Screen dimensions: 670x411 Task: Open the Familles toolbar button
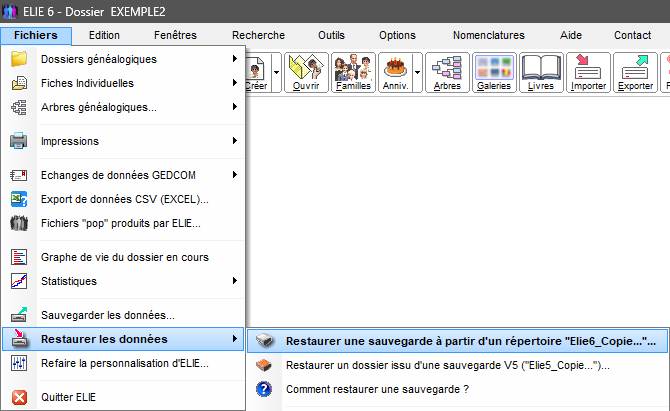[x=353, y=73]
